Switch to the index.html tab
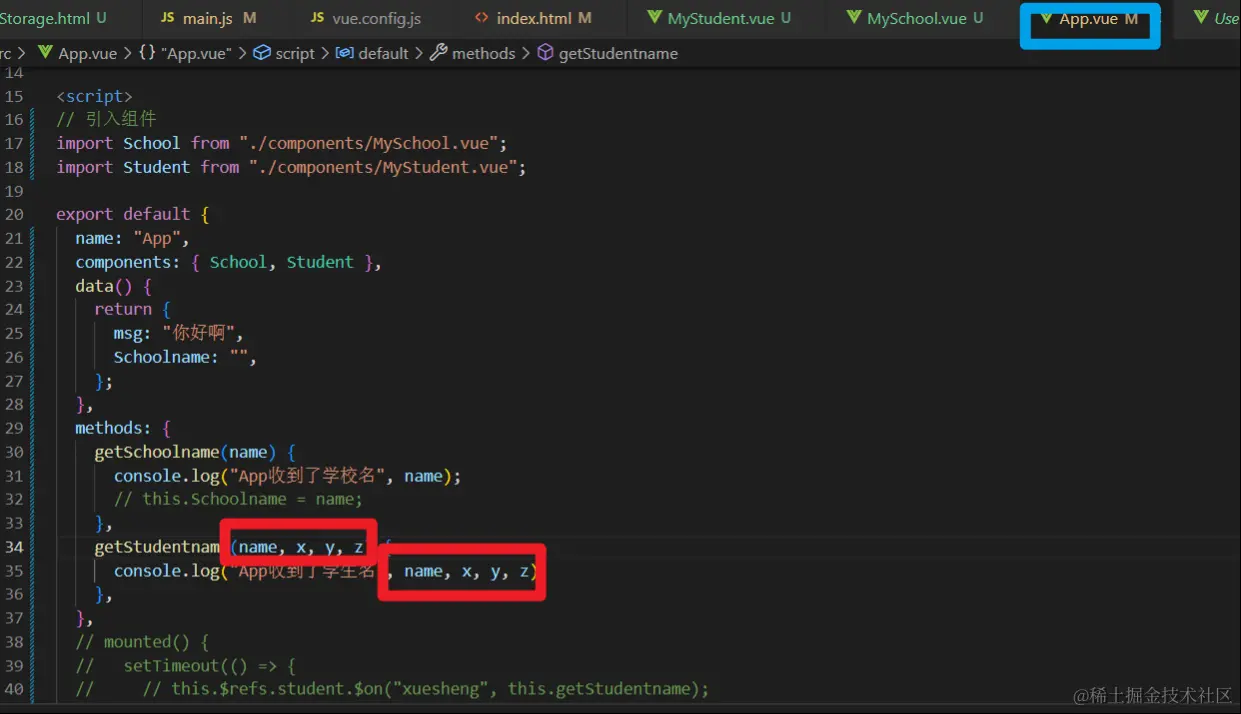This screenshot has height=714, width=1241. 533,18
